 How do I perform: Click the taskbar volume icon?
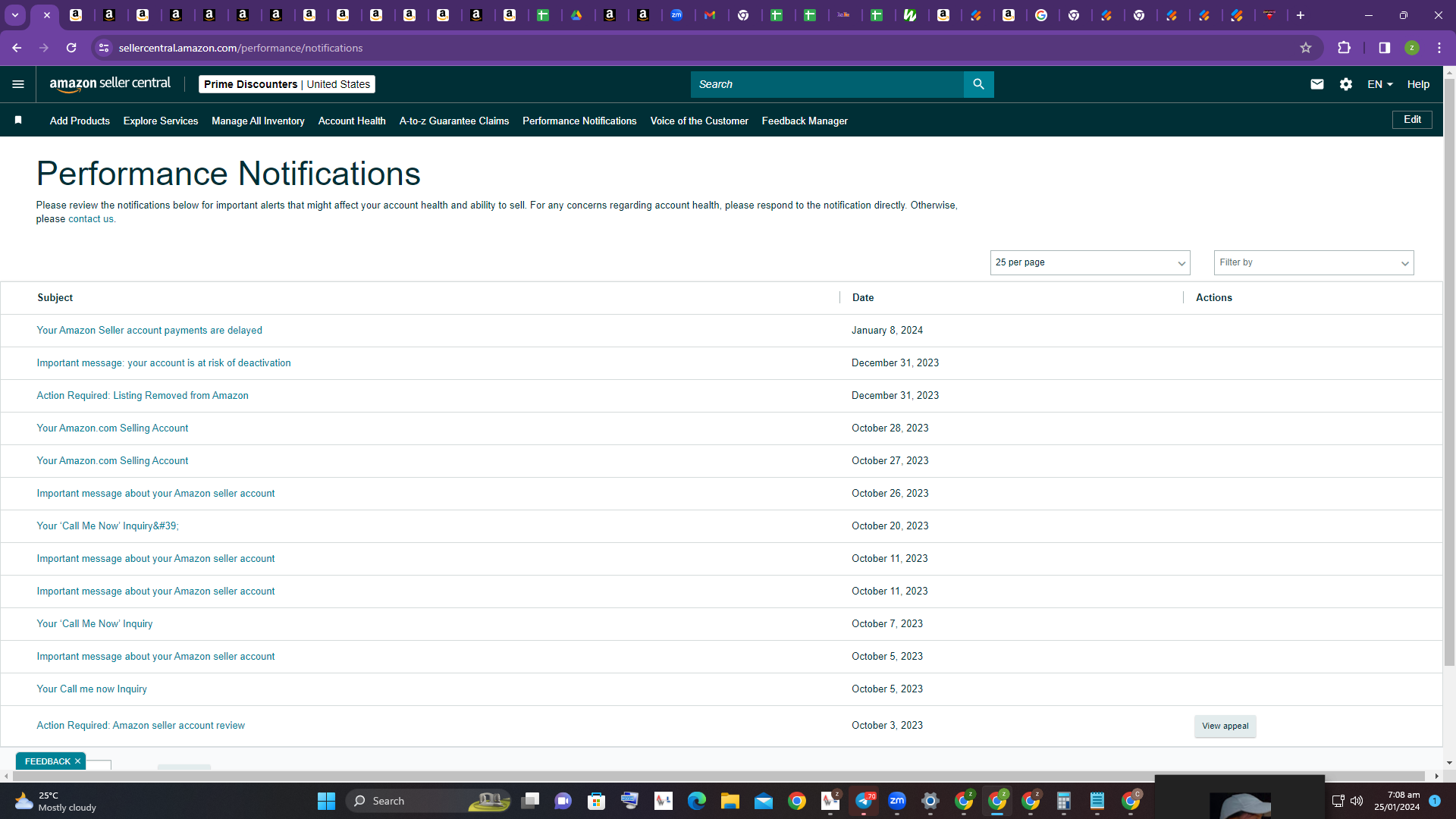1357,801
